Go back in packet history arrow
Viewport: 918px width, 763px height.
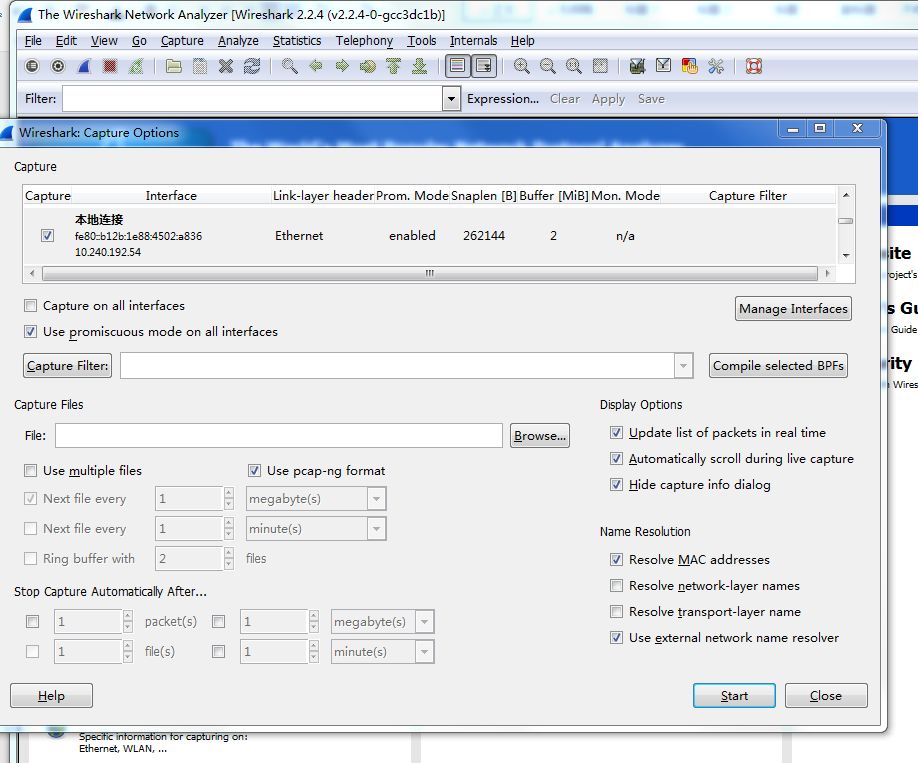[316, 66]
